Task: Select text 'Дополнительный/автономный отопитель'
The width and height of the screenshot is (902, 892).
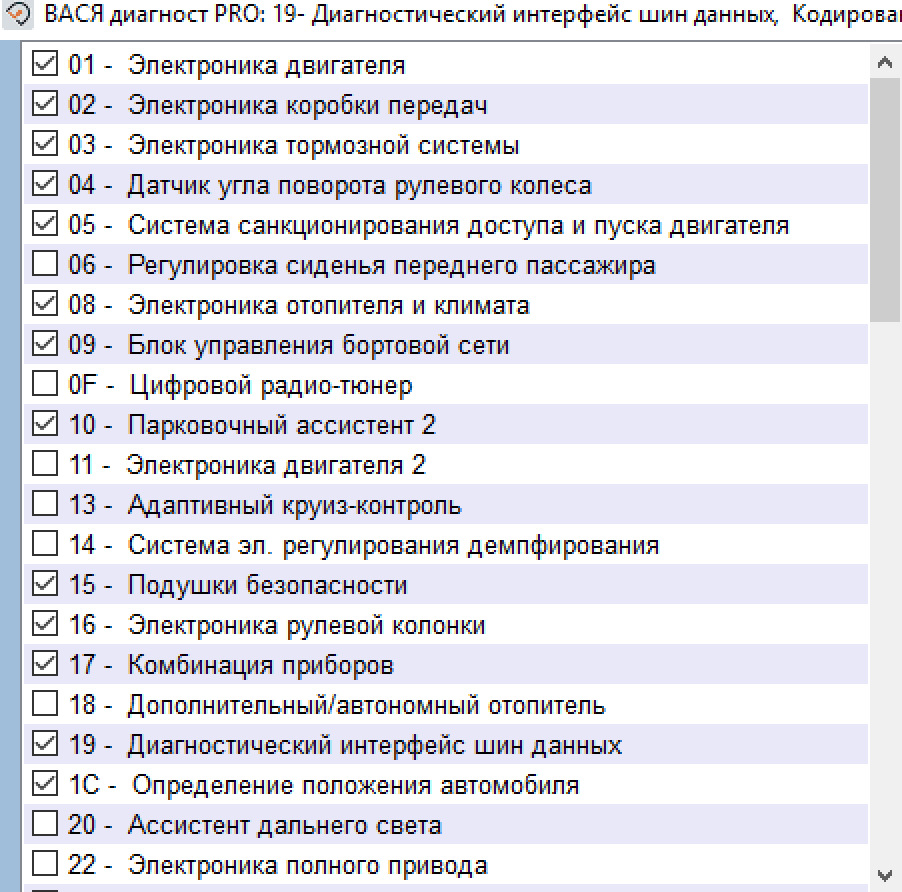Action: [x=366, y=705]
